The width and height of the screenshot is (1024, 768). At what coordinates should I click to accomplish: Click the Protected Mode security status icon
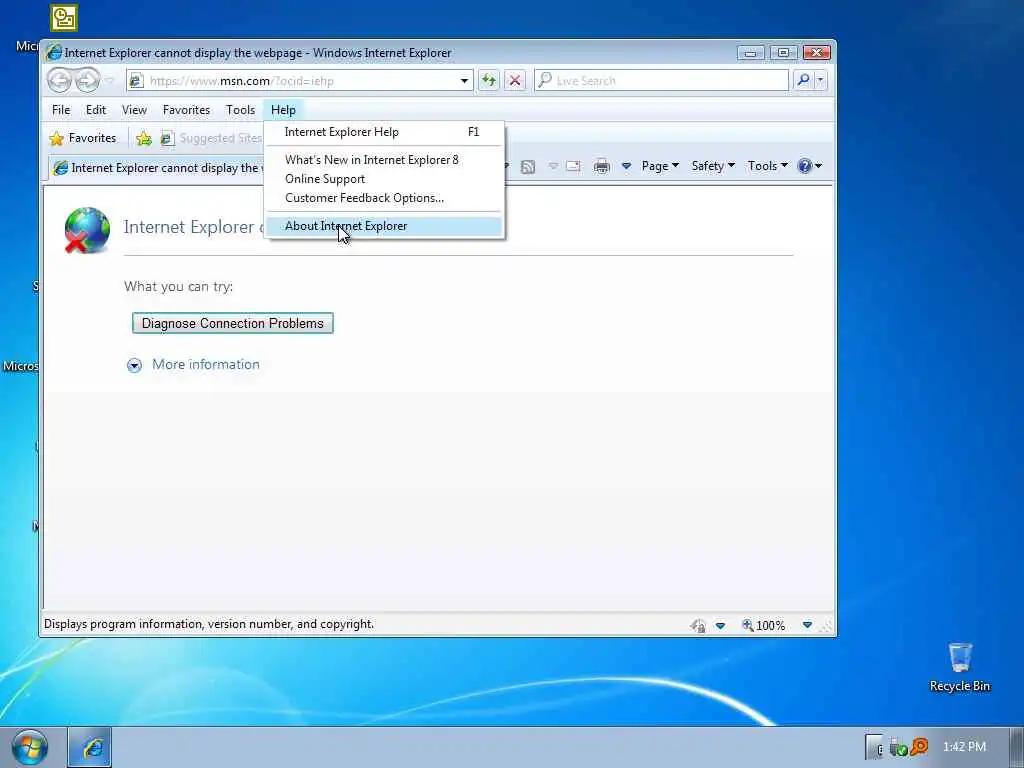click(x=697, y=626)
